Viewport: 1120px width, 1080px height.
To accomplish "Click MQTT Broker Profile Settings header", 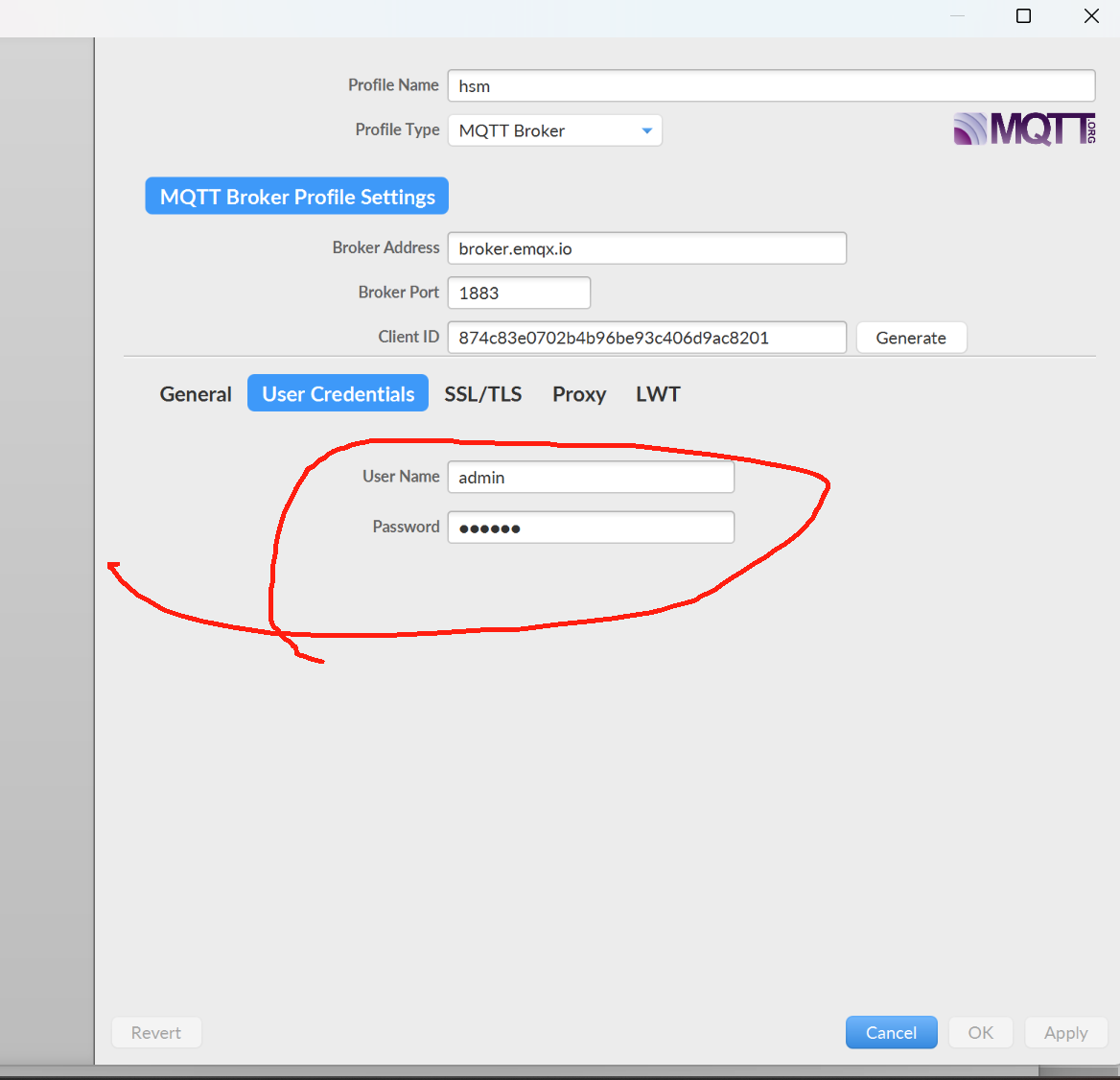I will (297, 197).
